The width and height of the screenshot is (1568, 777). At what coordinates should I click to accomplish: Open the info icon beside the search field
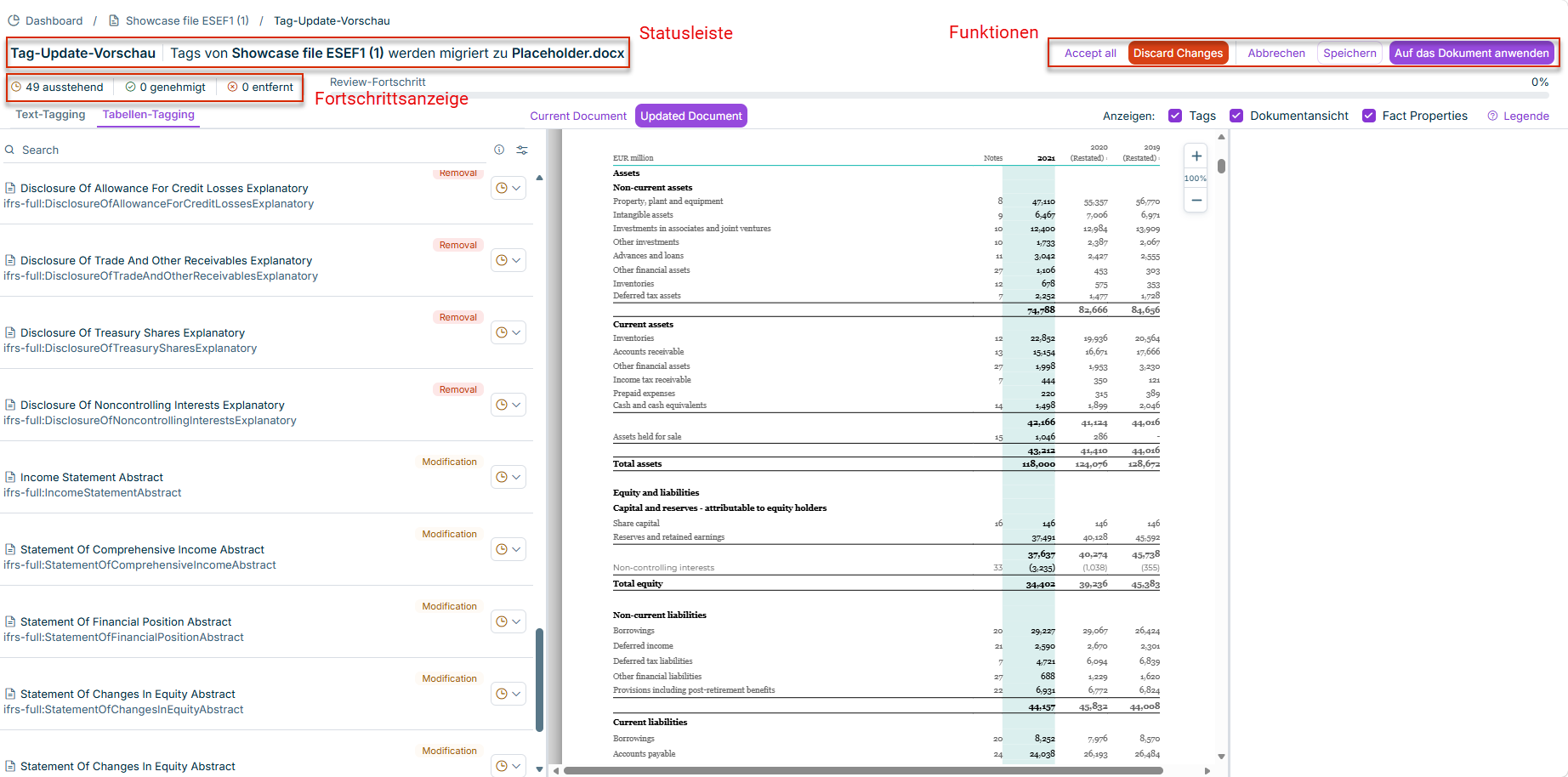click(499, 150)
